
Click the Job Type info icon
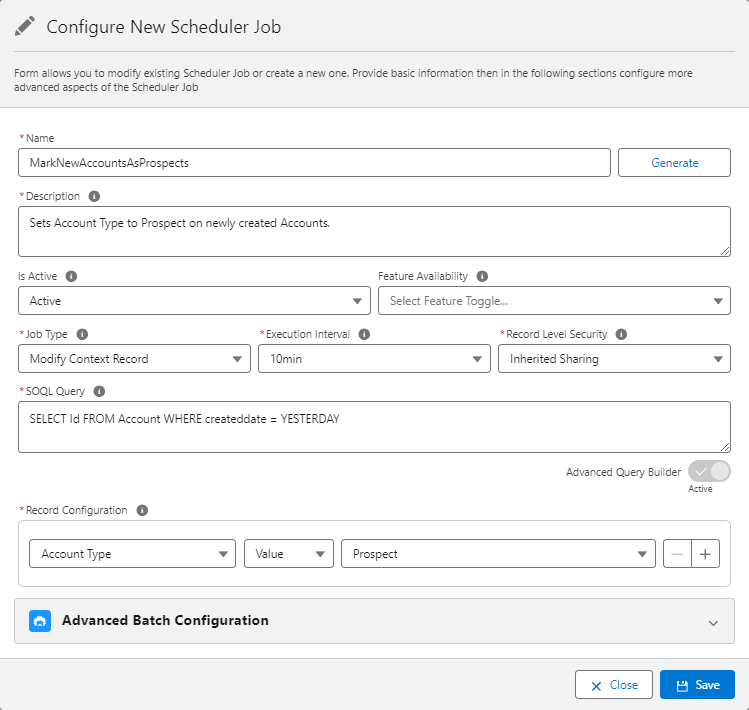(x=82, y=334)
